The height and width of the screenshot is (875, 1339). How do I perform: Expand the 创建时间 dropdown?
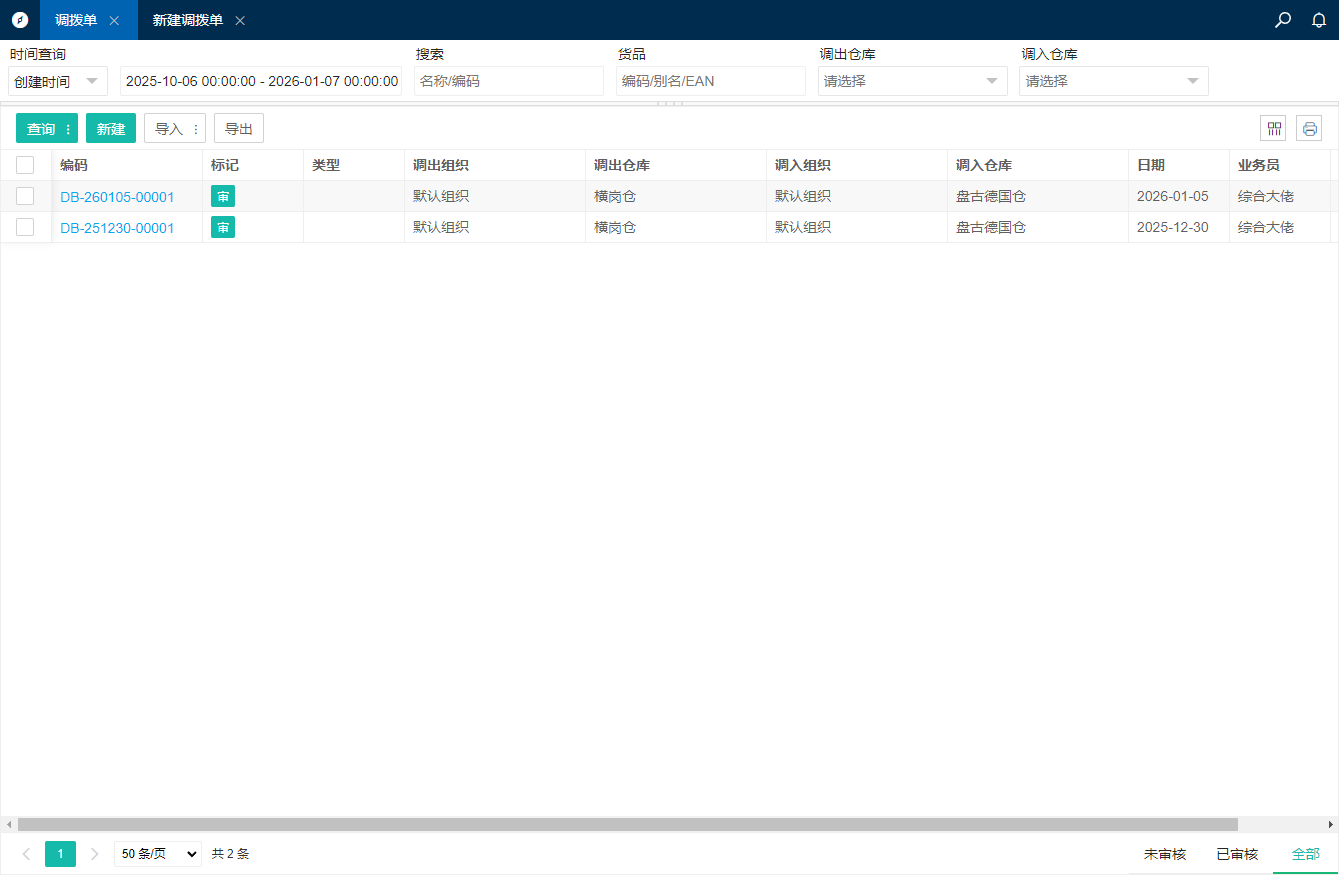point(58,81)
